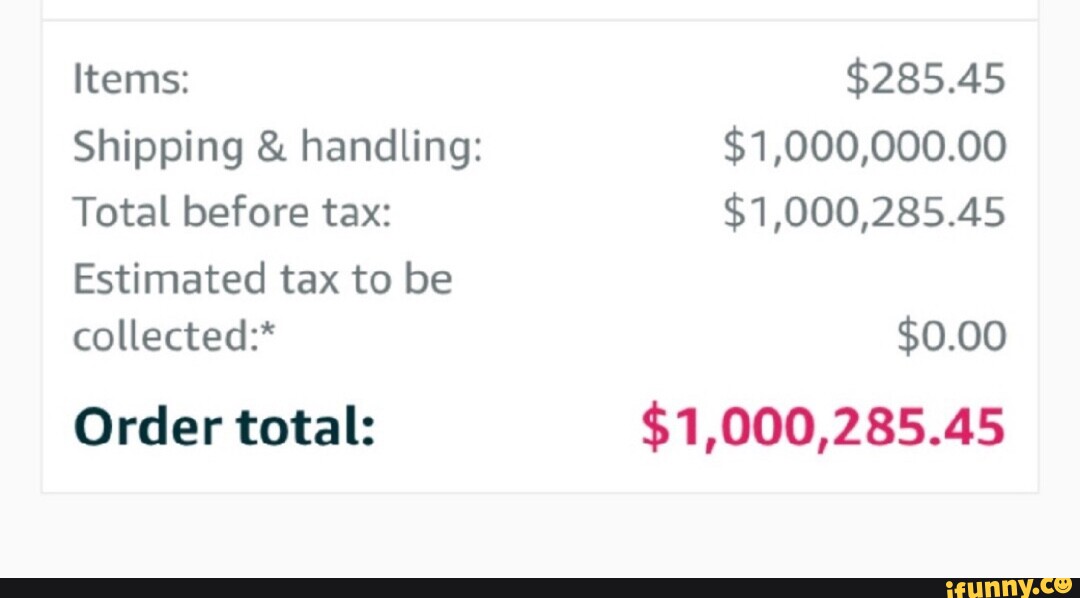Select the gray $1,000,285.45 before-tax amount
Viewport: 1080px width, 598px height.
coord(865,212)
